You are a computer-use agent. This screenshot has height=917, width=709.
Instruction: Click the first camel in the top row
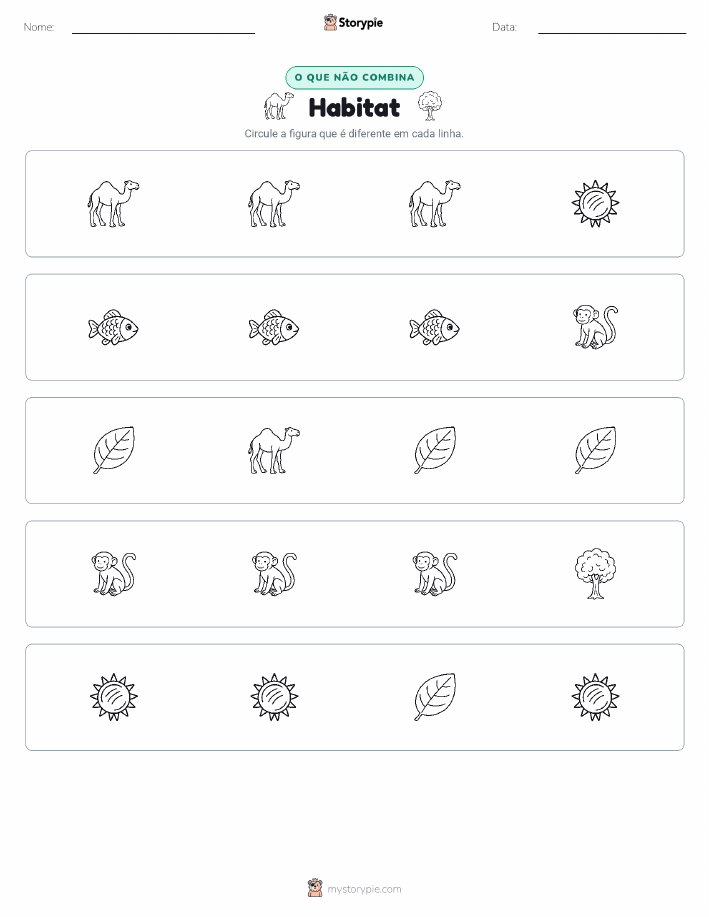(113, 204)
